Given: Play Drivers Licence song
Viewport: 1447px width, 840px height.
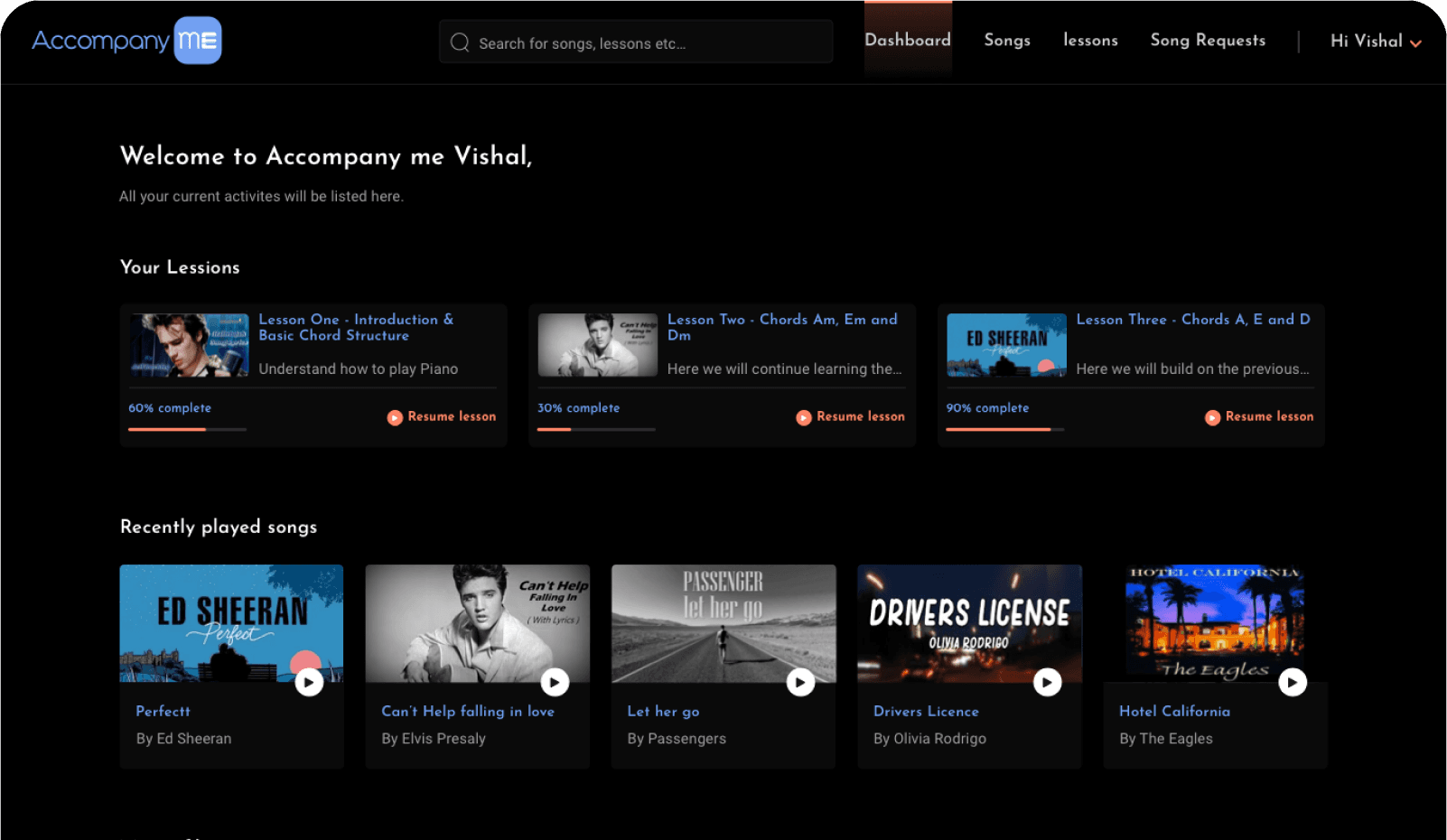Looking at the screenshot, I should point(1047,682).
